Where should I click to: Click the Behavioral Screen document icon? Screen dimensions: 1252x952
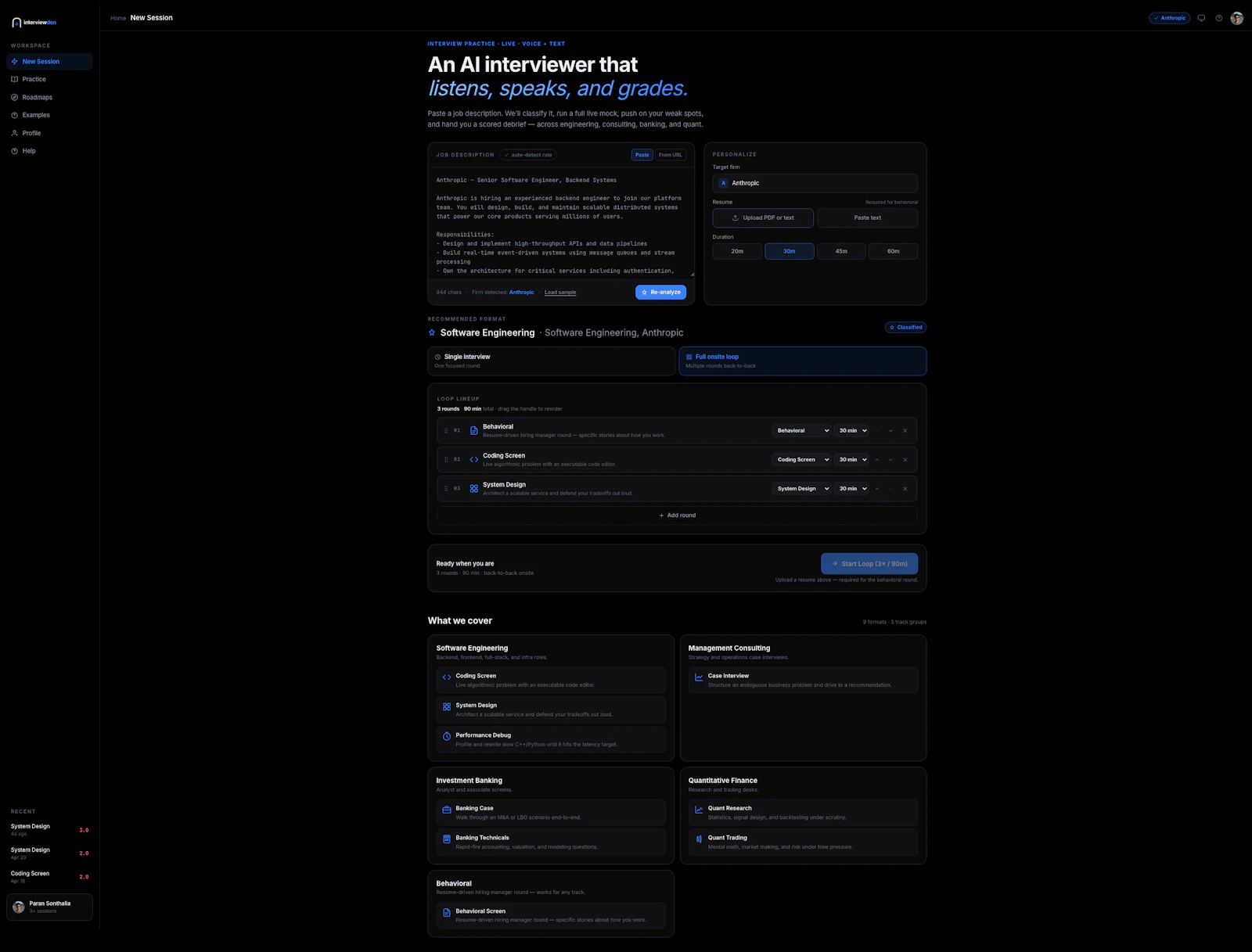click(447, 913)
